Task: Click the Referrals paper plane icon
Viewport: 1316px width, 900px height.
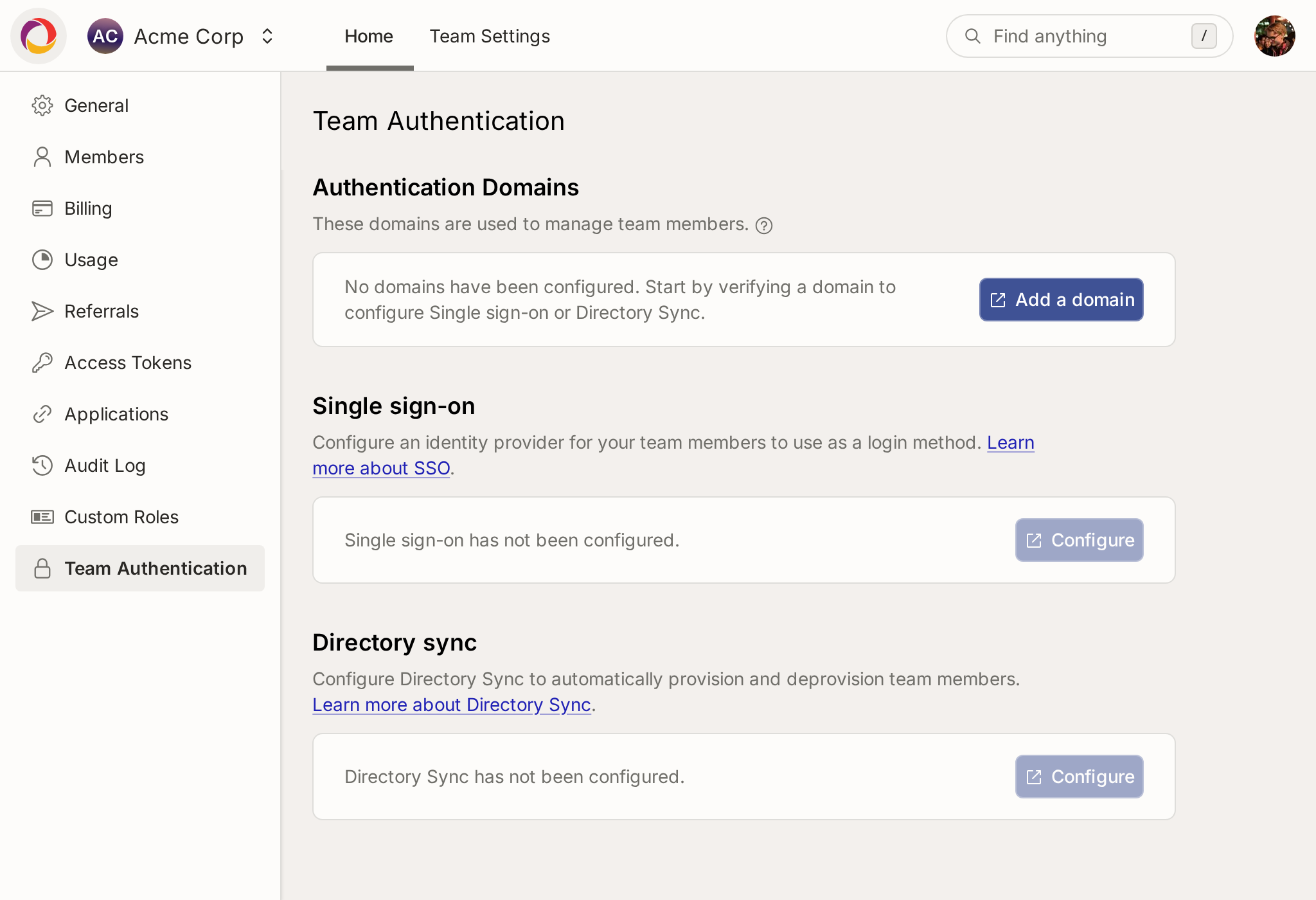Action: click(42, 311)
